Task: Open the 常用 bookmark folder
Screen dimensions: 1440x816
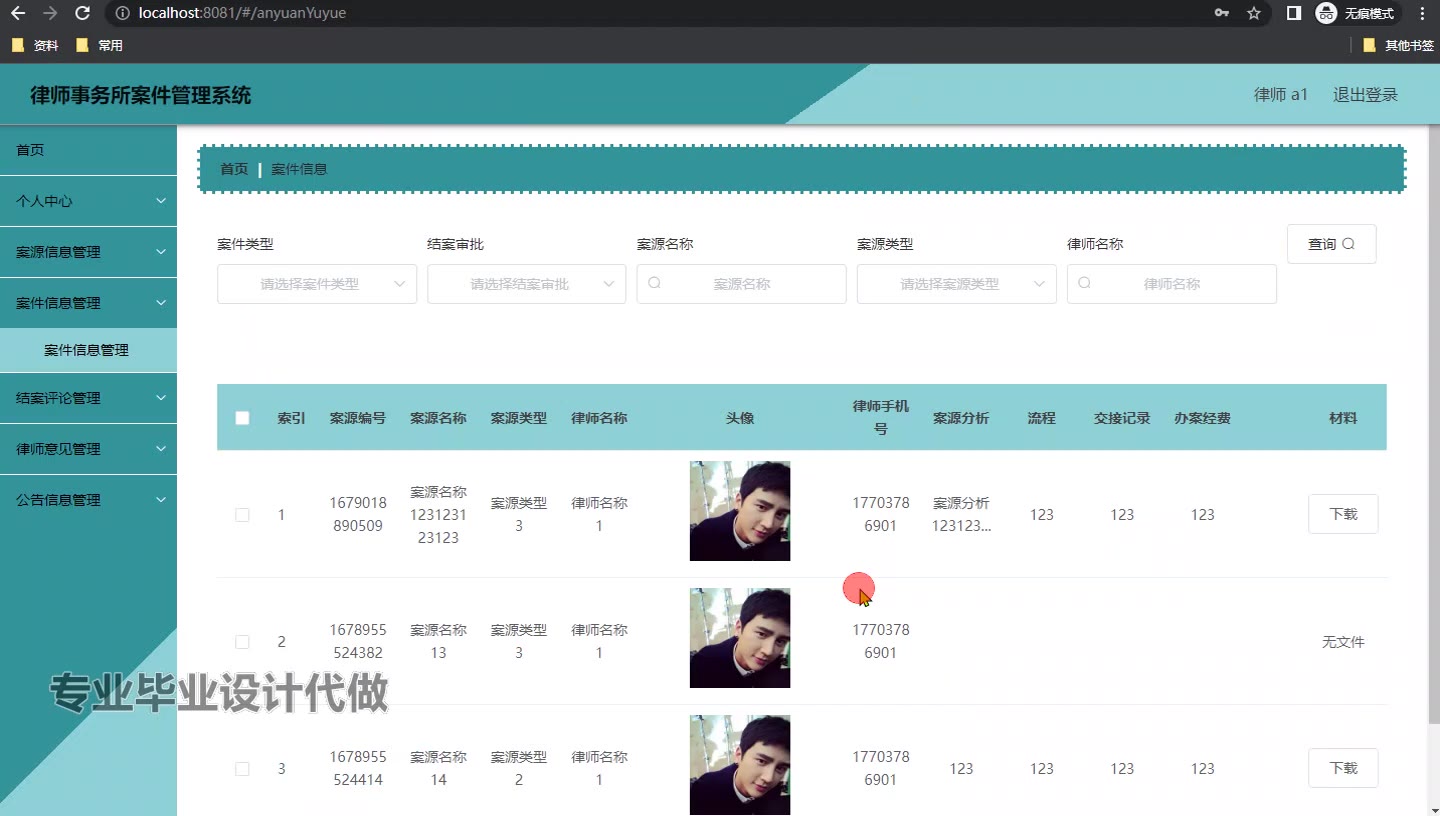Action: click(x=99, y=45)
